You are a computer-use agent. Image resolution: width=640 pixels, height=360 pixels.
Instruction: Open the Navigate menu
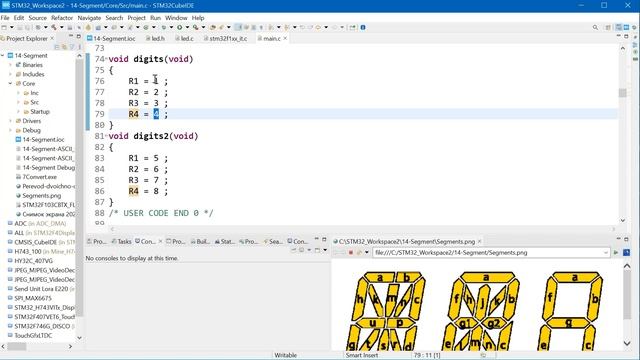click(x=89, y=18)
